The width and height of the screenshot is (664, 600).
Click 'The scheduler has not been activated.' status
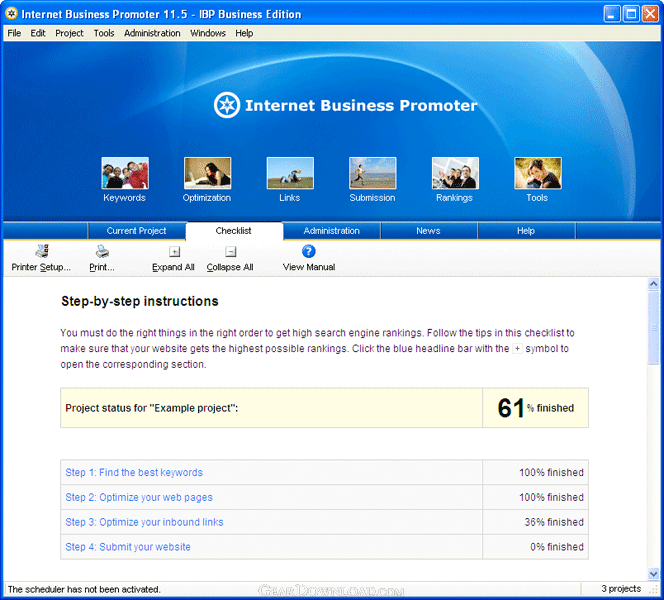[84, 589]
